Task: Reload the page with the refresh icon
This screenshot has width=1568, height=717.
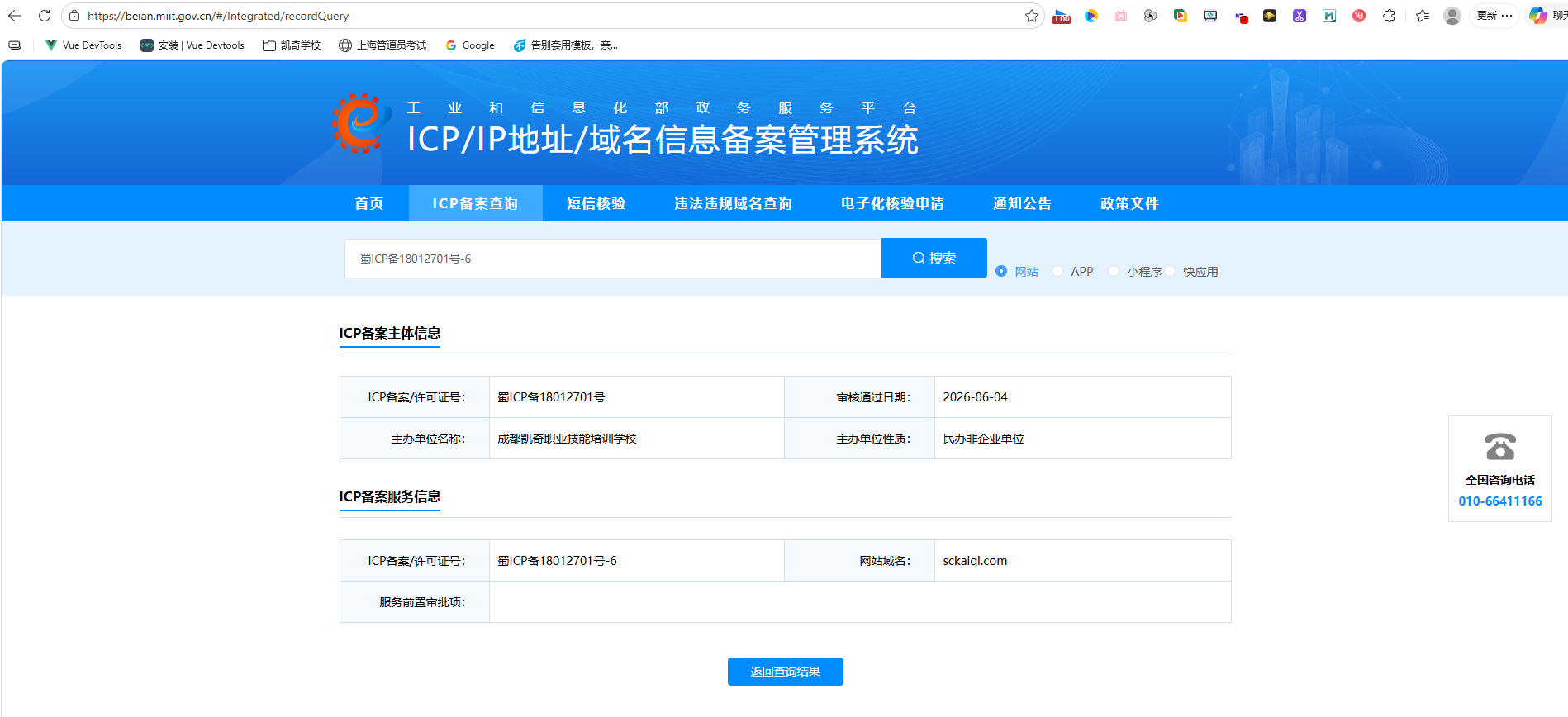Action: coord(45,16)
